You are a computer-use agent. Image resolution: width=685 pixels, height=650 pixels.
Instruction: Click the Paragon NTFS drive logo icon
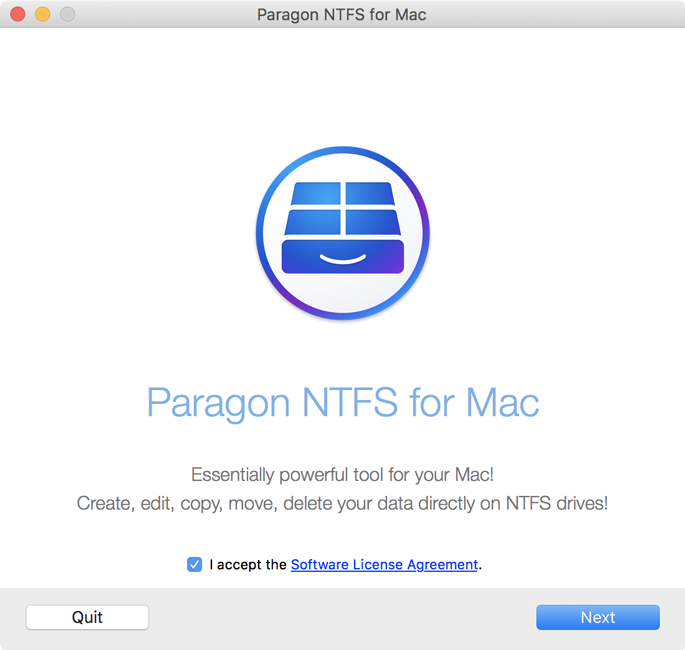click(x=343, y=233)
